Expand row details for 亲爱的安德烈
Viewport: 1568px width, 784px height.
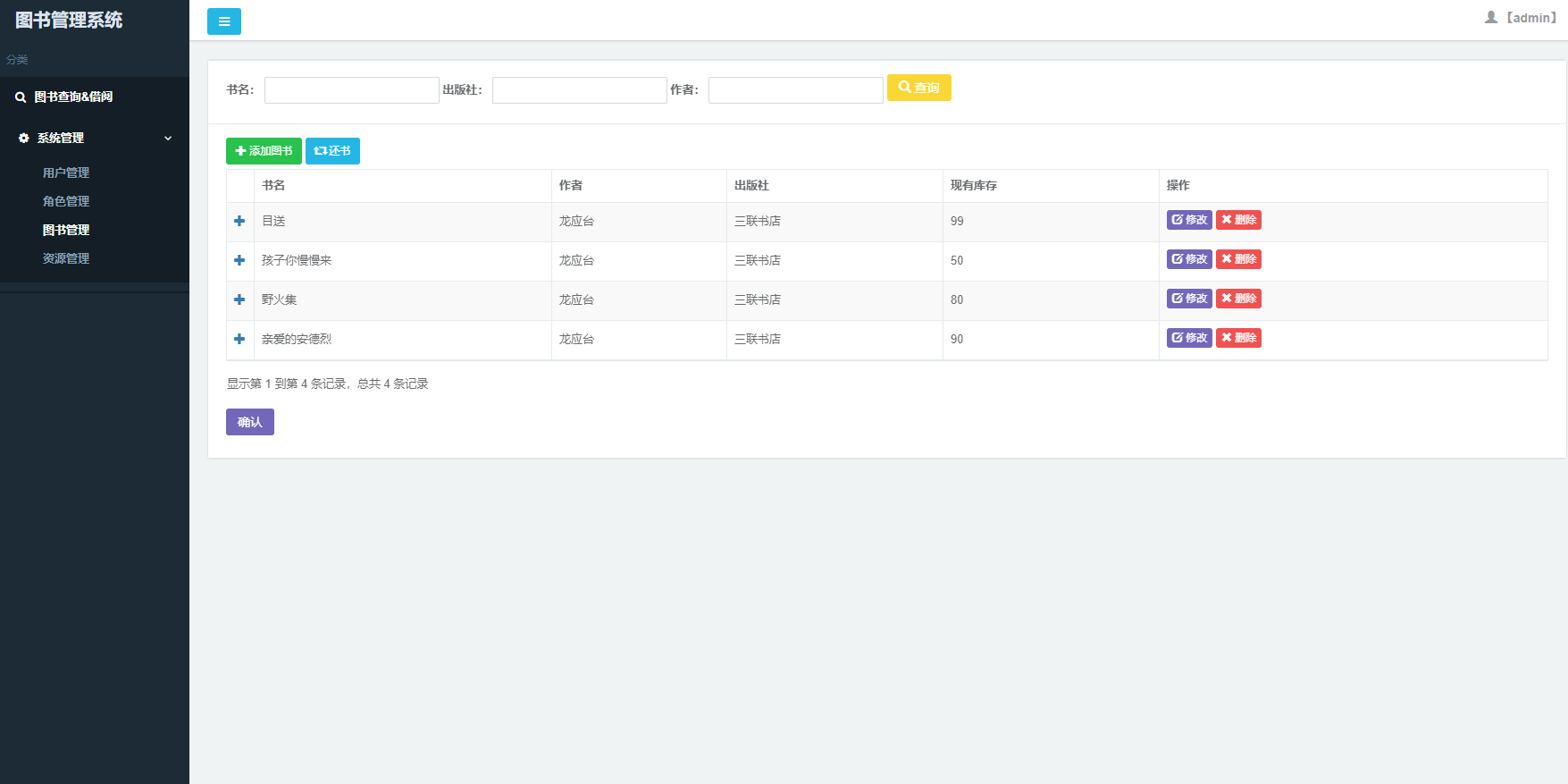pos(239,339)
